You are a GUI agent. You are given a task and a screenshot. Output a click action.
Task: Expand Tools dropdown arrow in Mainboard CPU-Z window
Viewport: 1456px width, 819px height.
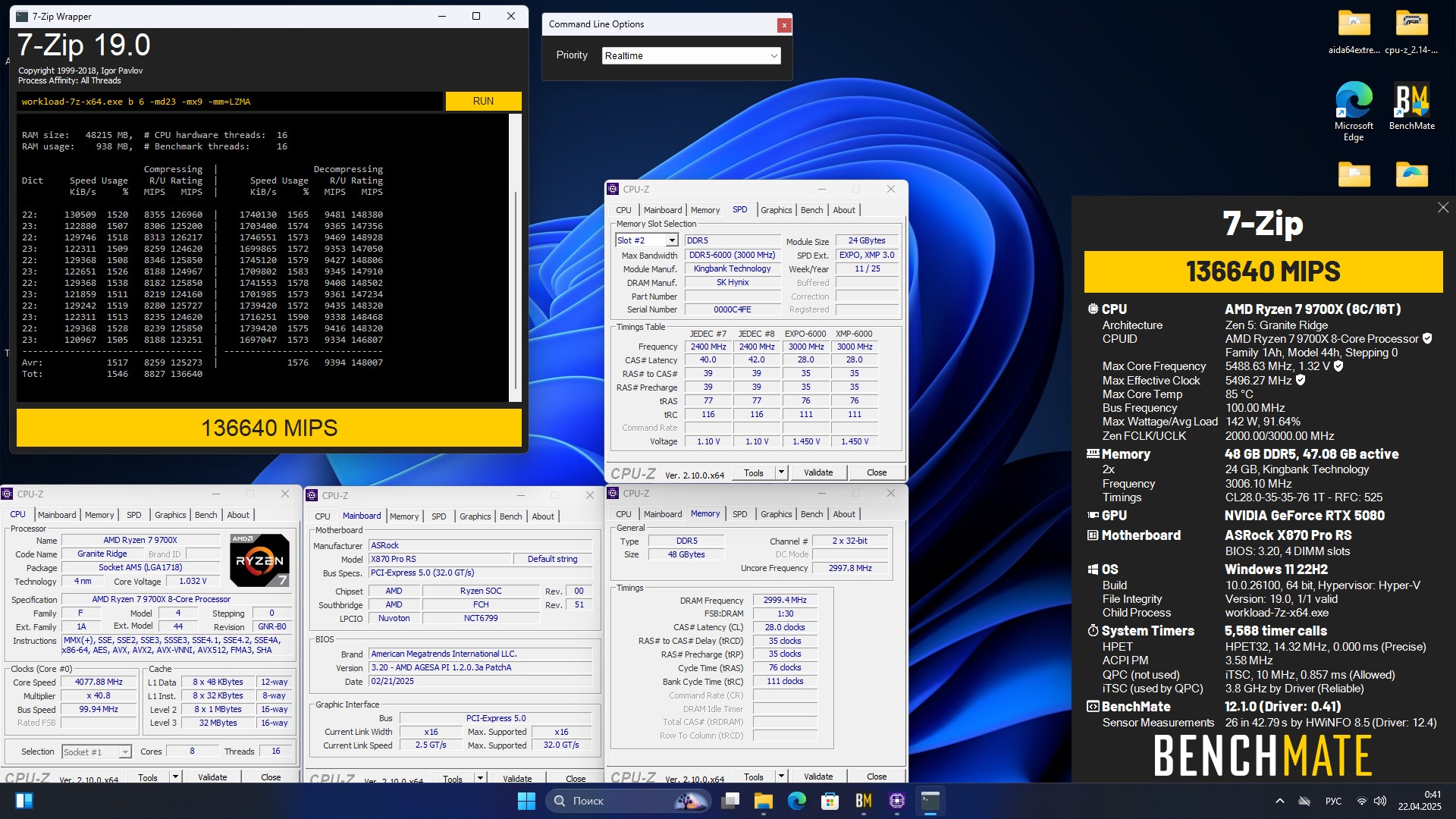point(479,779)
